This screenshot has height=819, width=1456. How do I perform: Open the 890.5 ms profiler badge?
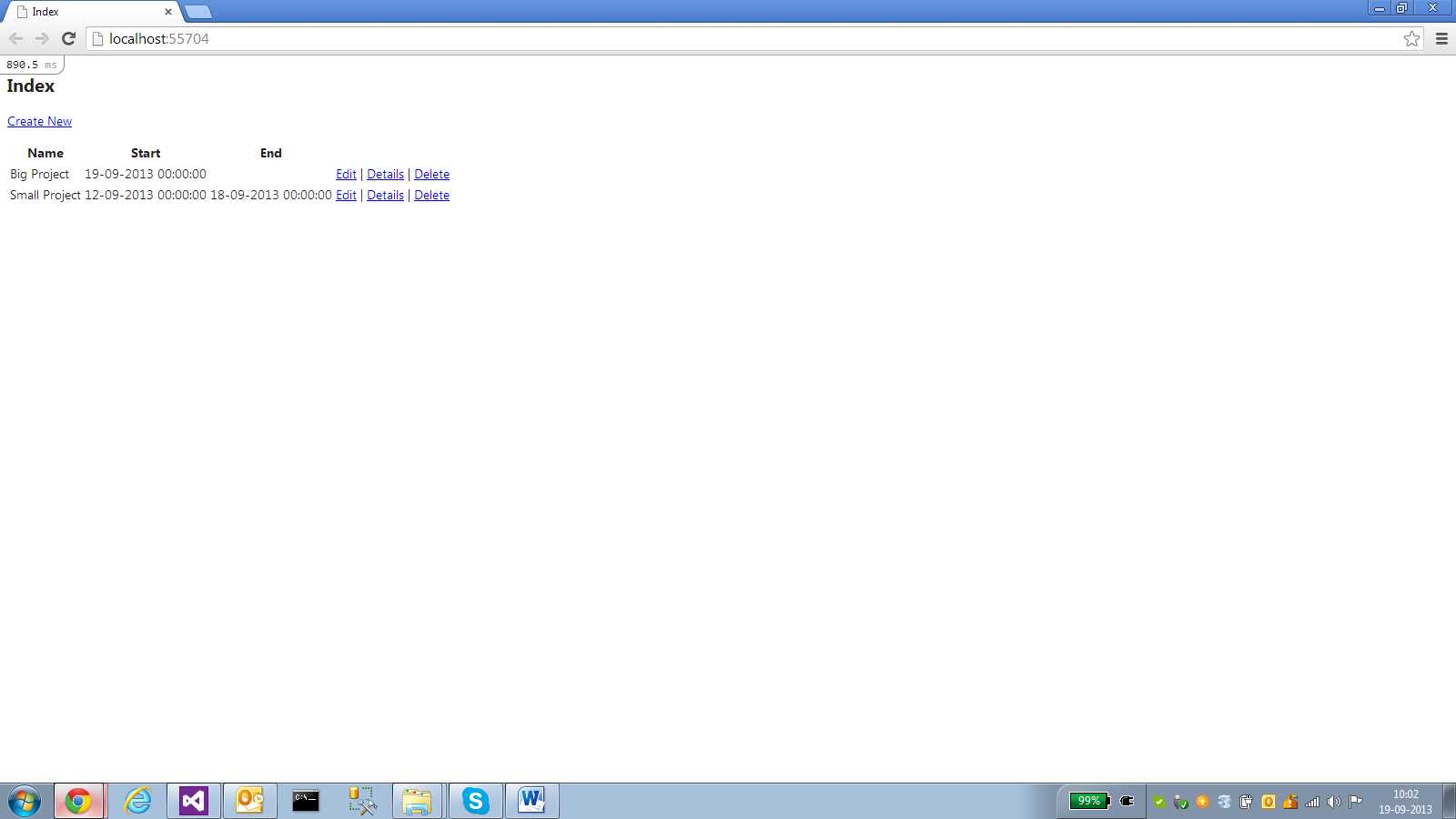32,65
